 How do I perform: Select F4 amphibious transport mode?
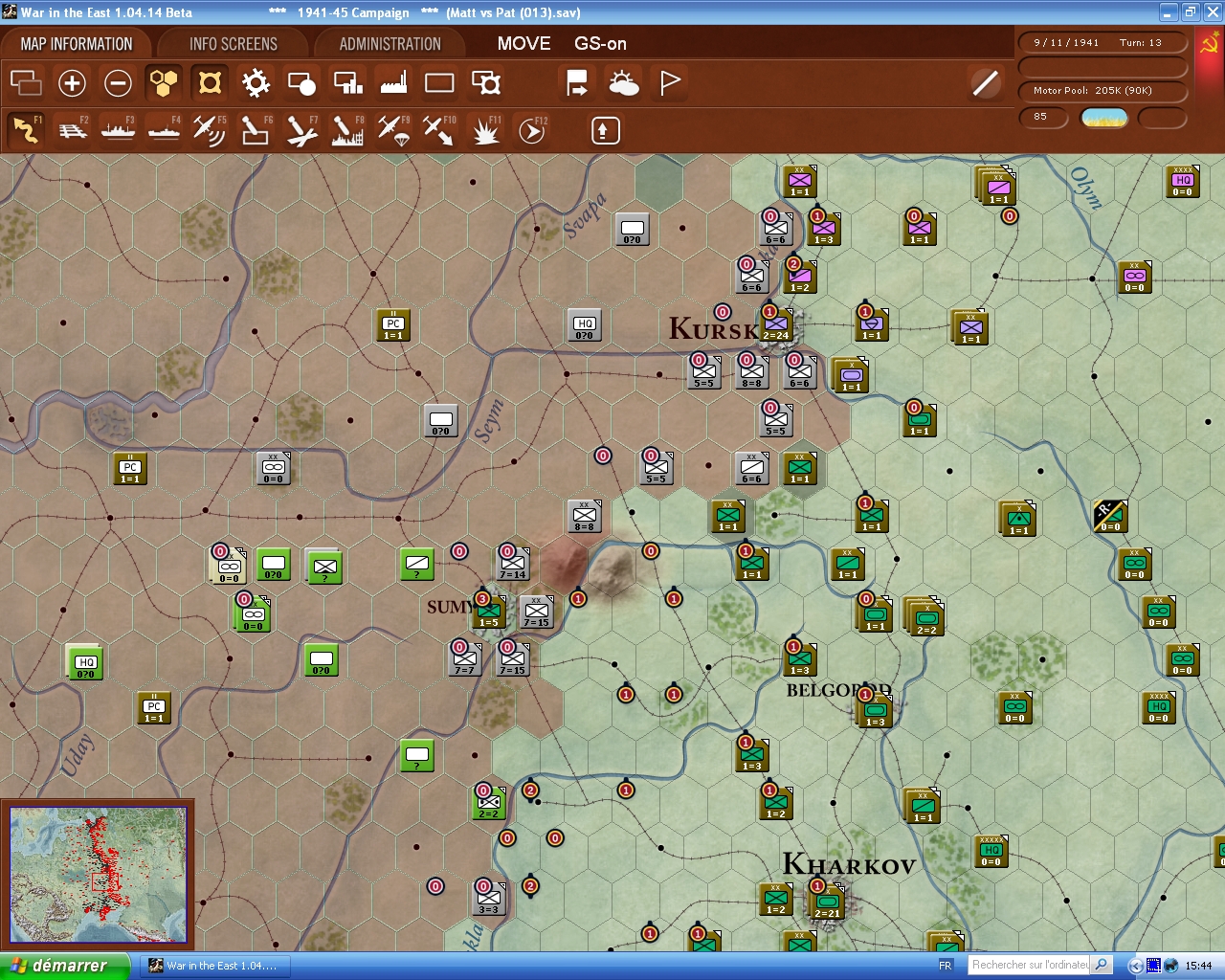click(164, 129)
